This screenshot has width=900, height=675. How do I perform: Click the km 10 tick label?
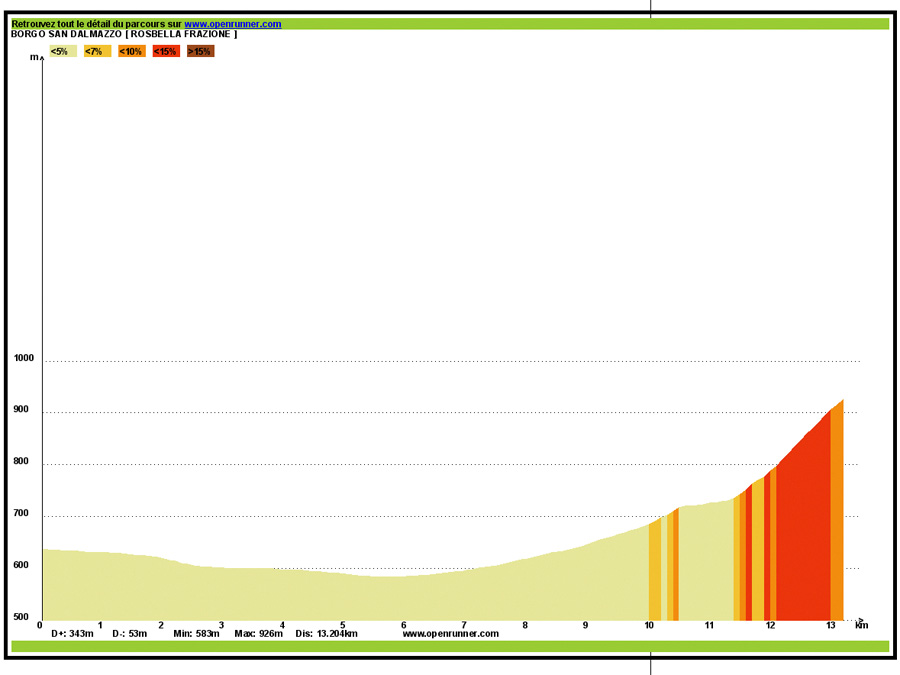(649, 625)
